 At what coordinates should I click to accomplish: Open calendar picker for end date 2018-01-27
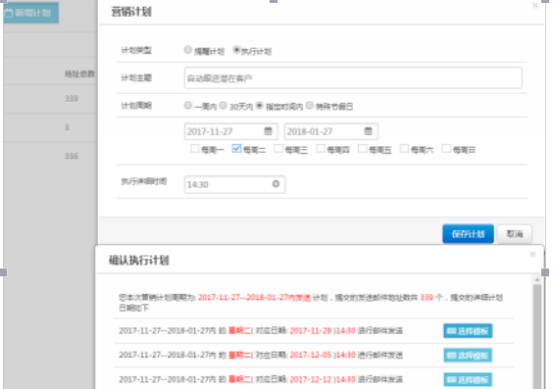click(368, 131)
